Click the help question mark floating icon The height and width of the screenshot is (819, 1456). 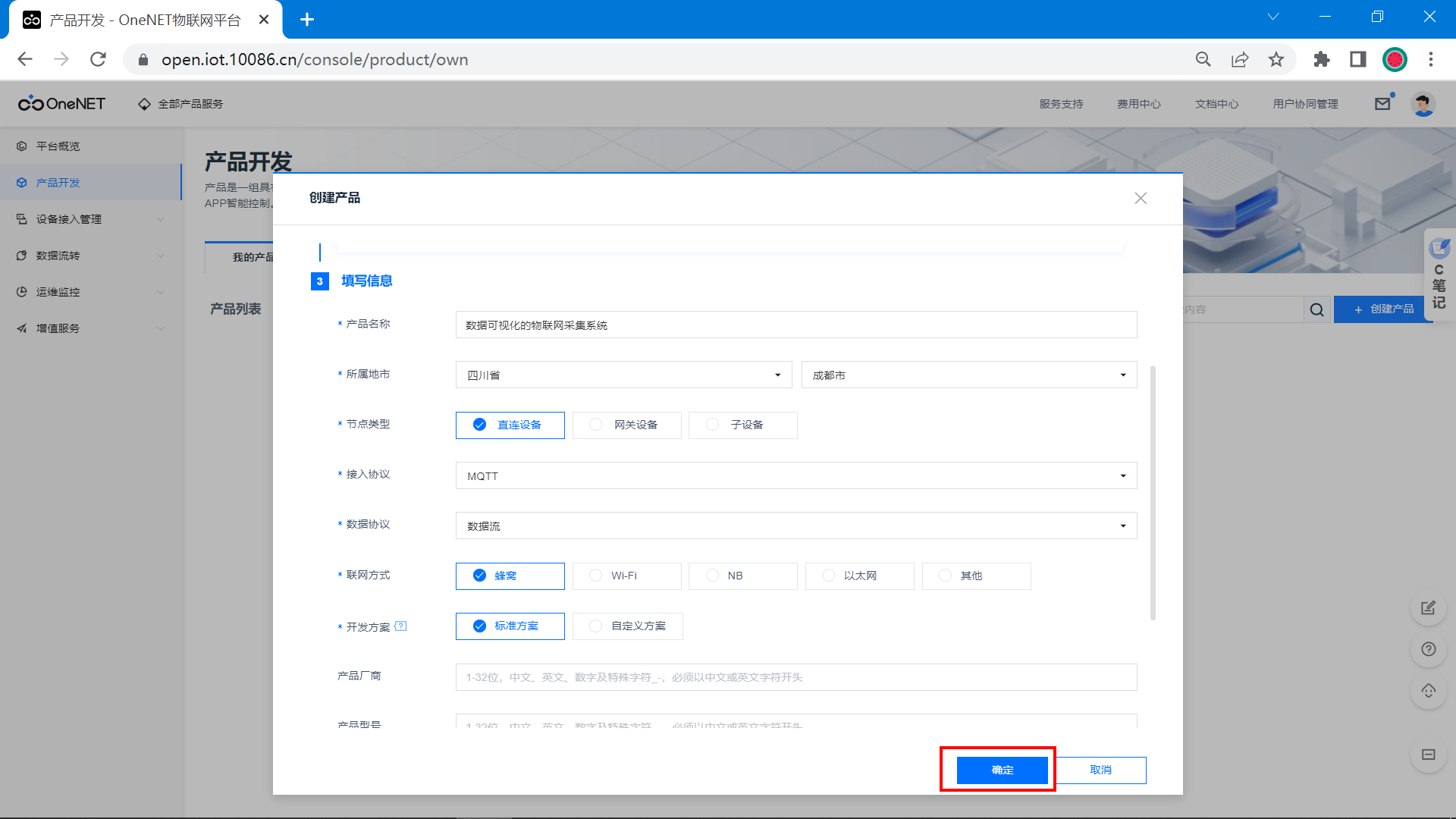[1428, 649]
